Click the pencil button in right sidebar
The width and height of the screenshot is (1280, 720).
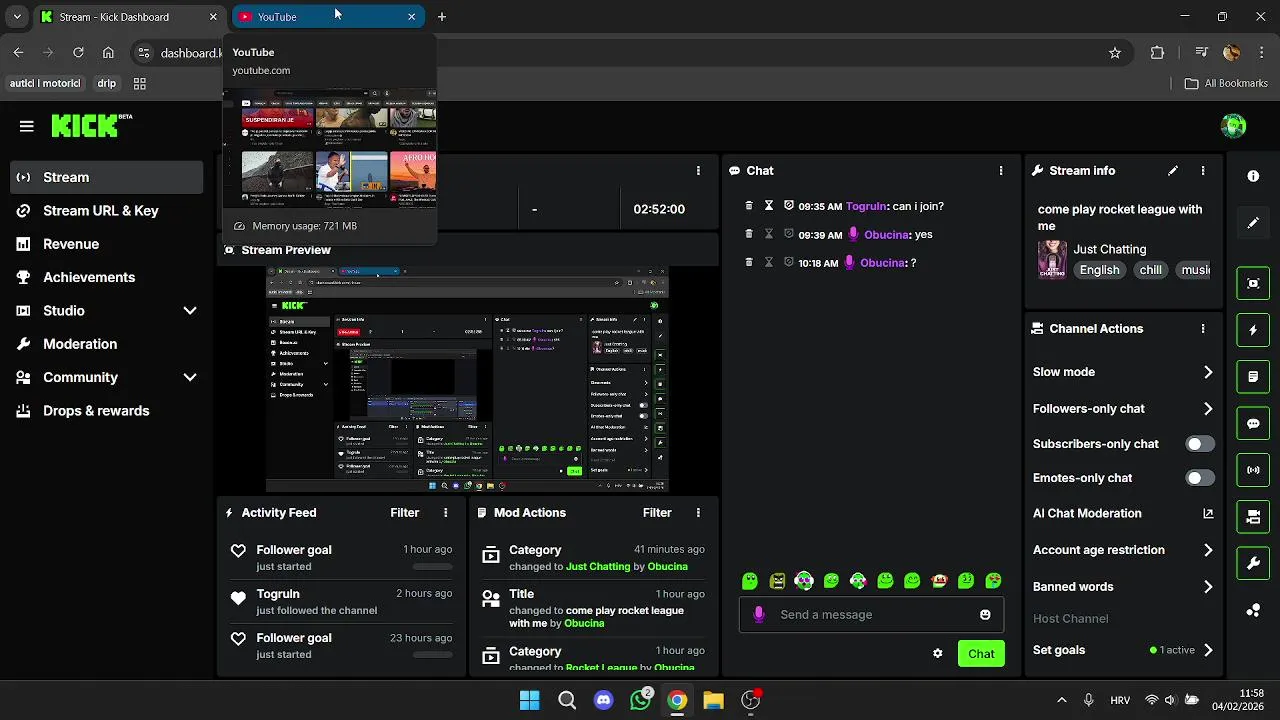coord(1253,223)
